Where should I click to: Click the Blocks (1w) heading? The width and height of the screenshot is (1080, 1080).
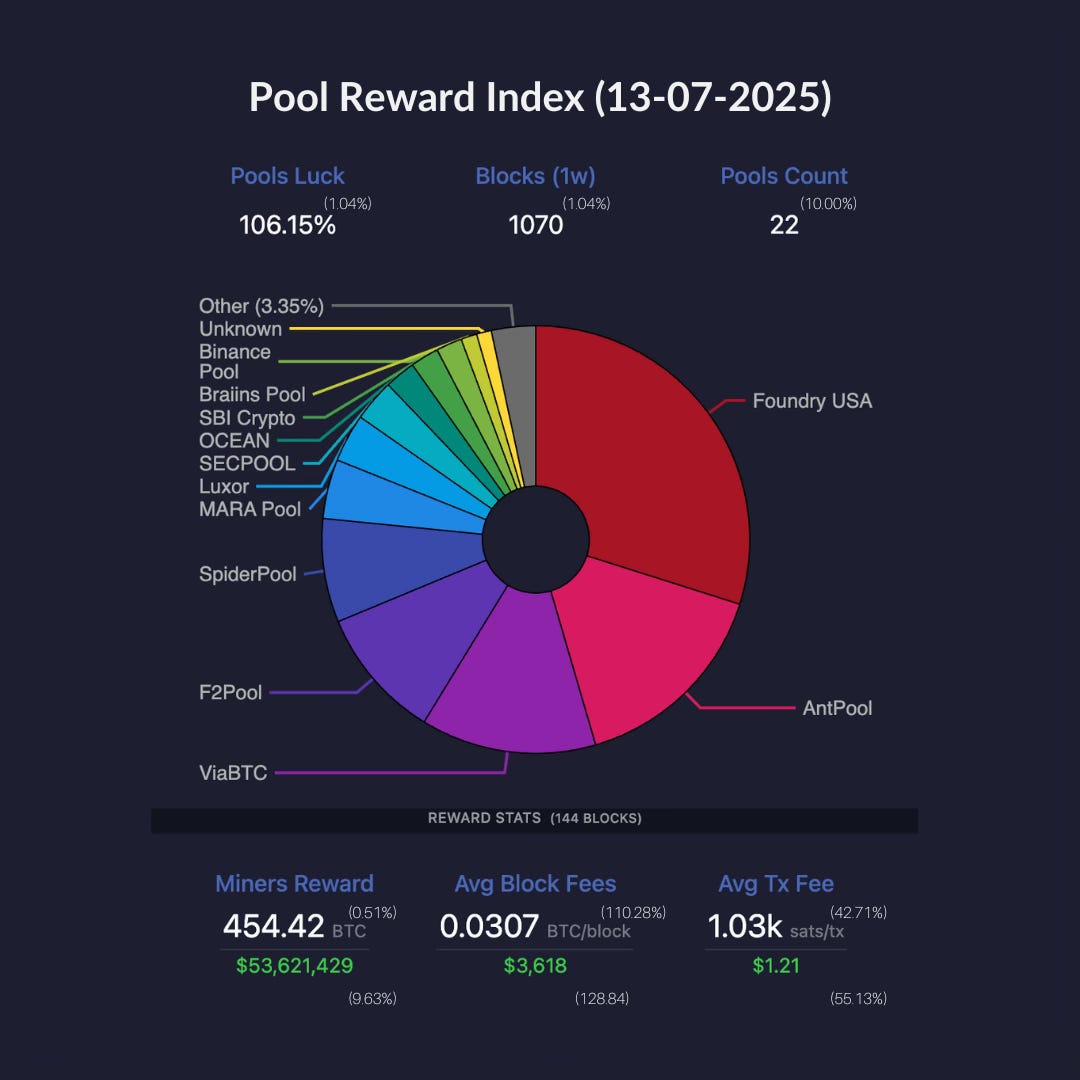click(x=535, y=176)
